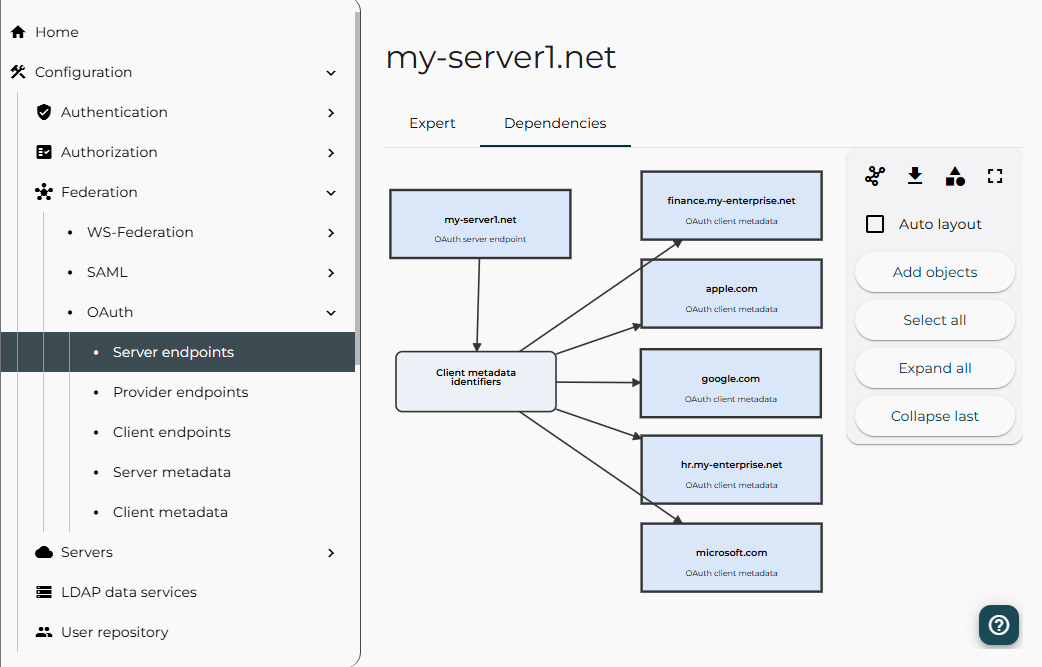Viewport: 1042px width, 667px height.
Task: Select the my-server1.net OAuth server endpoint node
Action: pos(480,224)
